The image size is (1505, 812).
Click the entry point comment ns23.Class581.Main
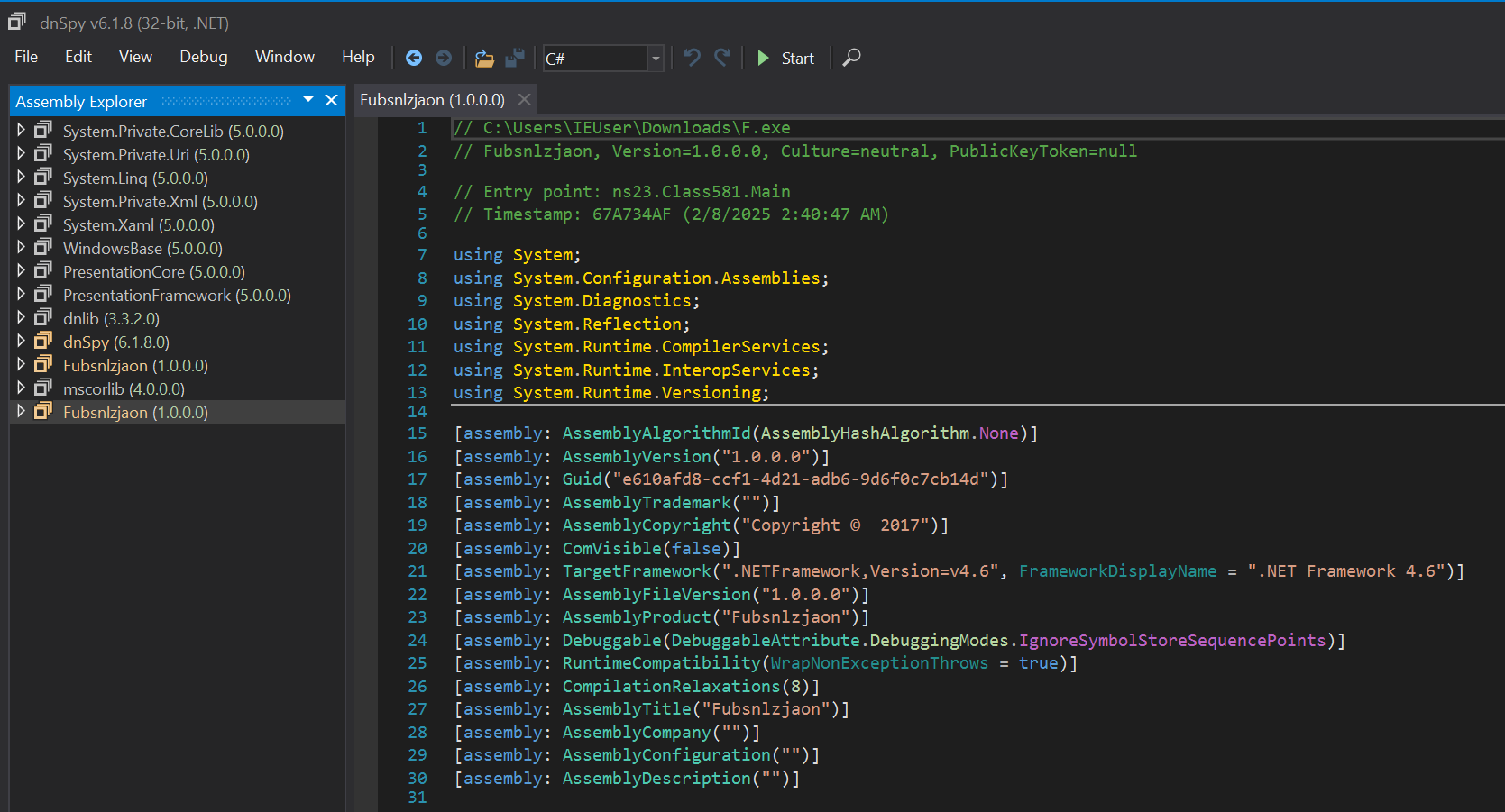702,192
